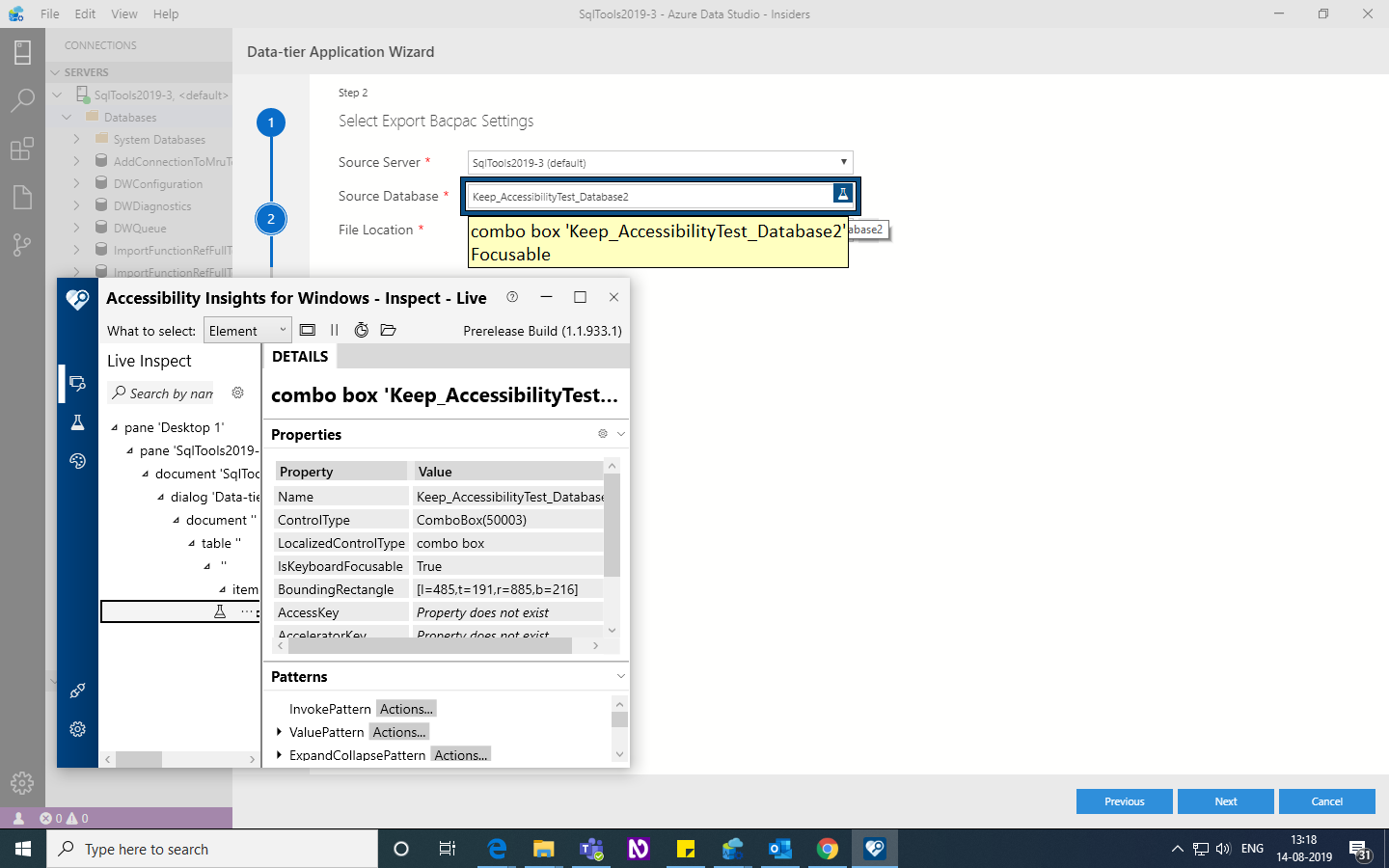This screenshot has height=868, width=1389.
Task: Click the Search by name field in Live Inspect
Action: [x=164, y=393]
